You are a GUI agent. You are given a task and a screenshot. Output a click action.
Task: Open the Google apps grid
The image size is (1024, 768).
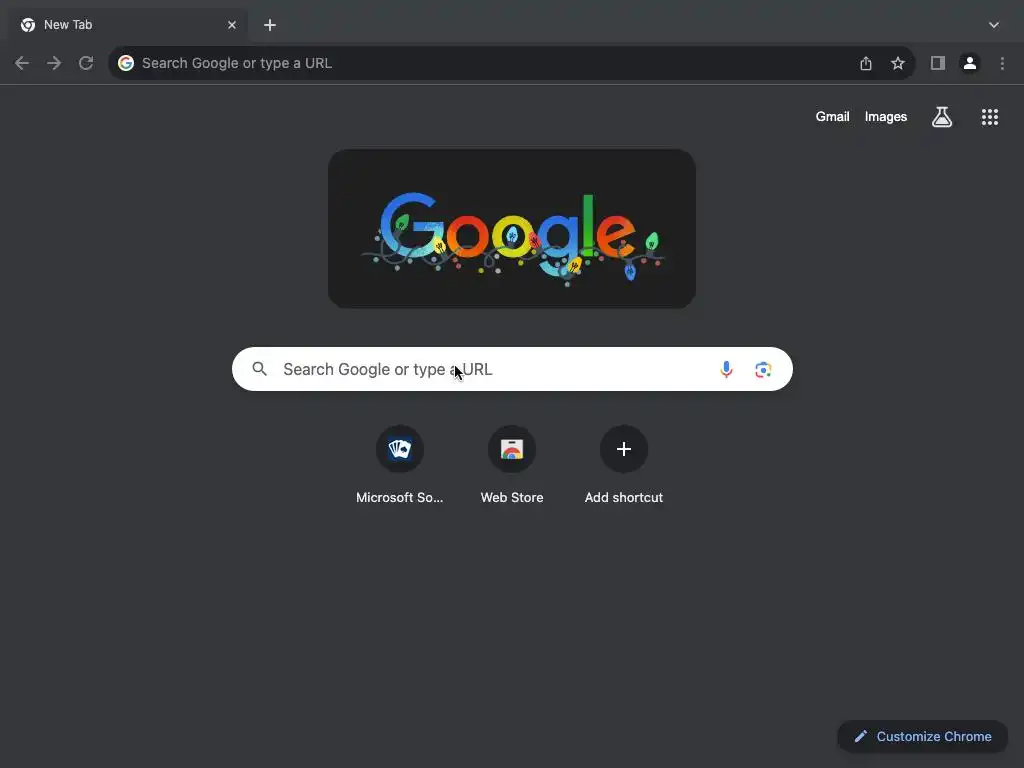coord(990,117)
